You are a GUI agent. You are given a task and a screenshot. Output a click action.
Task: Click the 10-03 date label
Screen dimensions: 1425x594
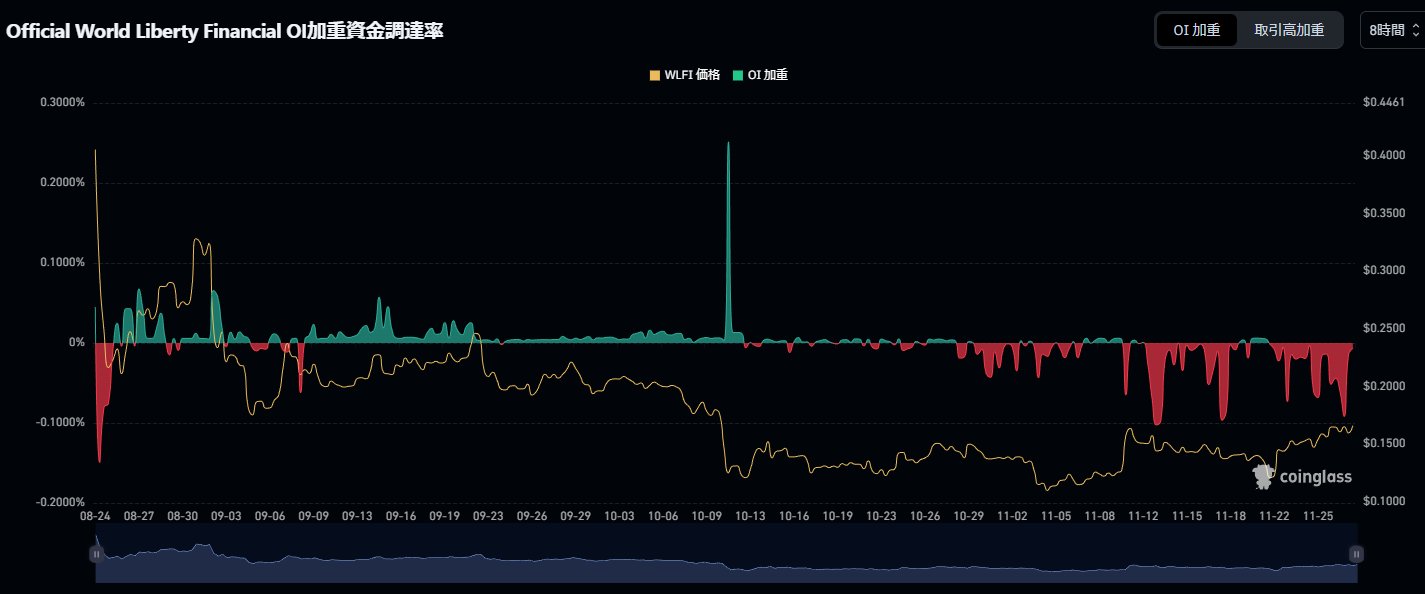(x=619, y=517)
